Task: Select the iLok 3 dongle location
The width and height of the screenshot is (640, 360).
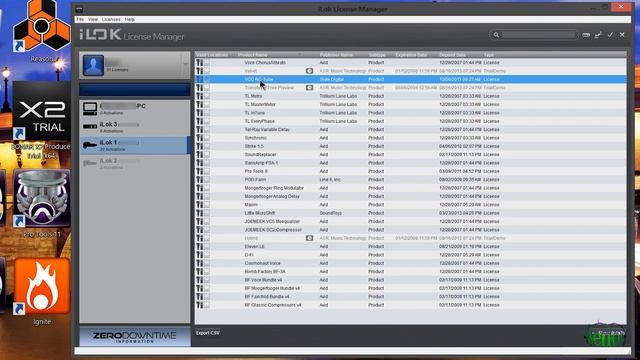Action: click(x=134, y=127)
